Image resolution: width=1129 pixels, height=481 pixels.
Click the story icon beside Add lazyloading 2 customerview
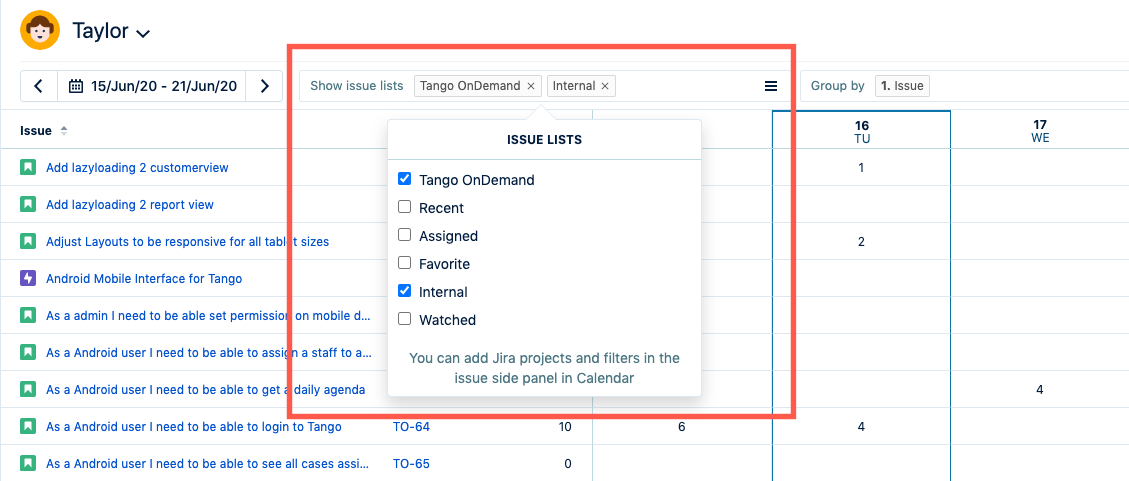[28, 168]
